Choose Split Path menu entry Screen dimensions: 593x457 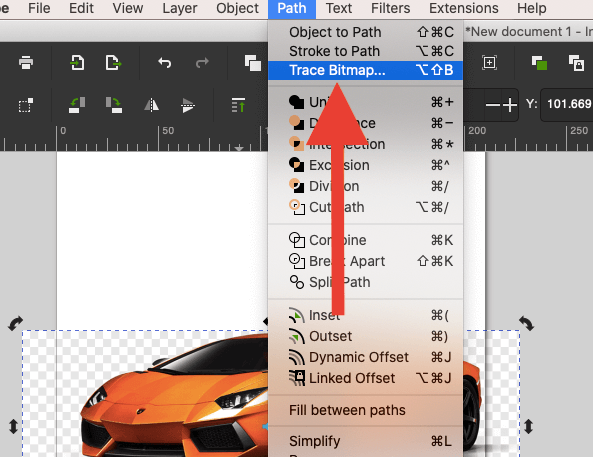pyautogui.click(x=365, y=282)
